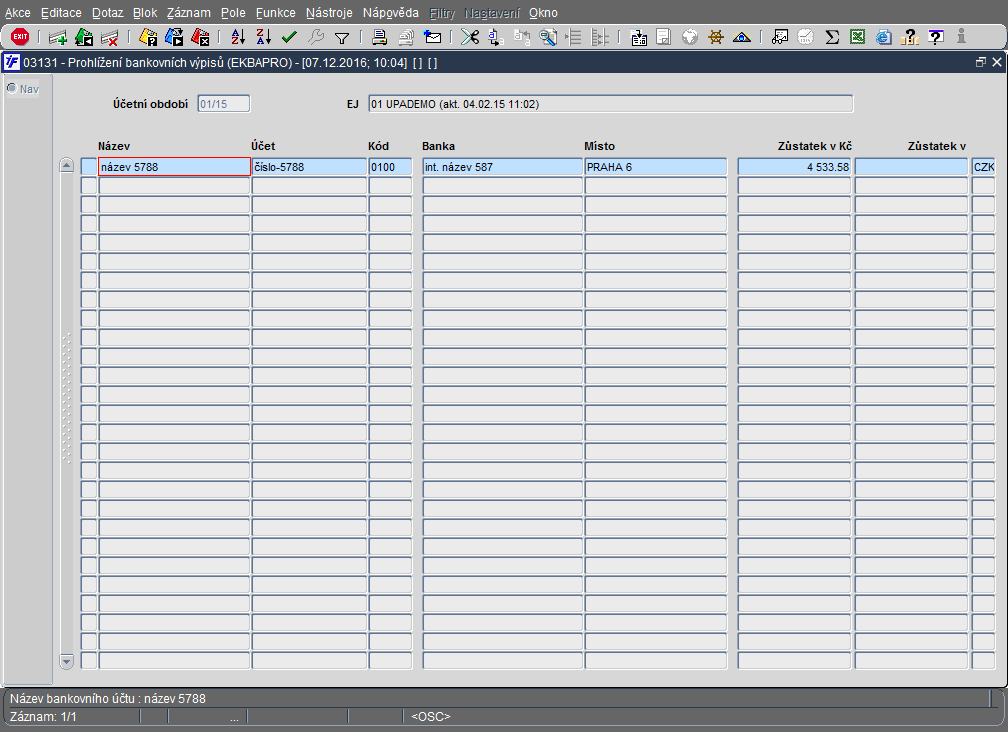This screenshot has height=732, width=1008.
Task: Click the question mark with blocks help icon
Action: coord(910,37)
